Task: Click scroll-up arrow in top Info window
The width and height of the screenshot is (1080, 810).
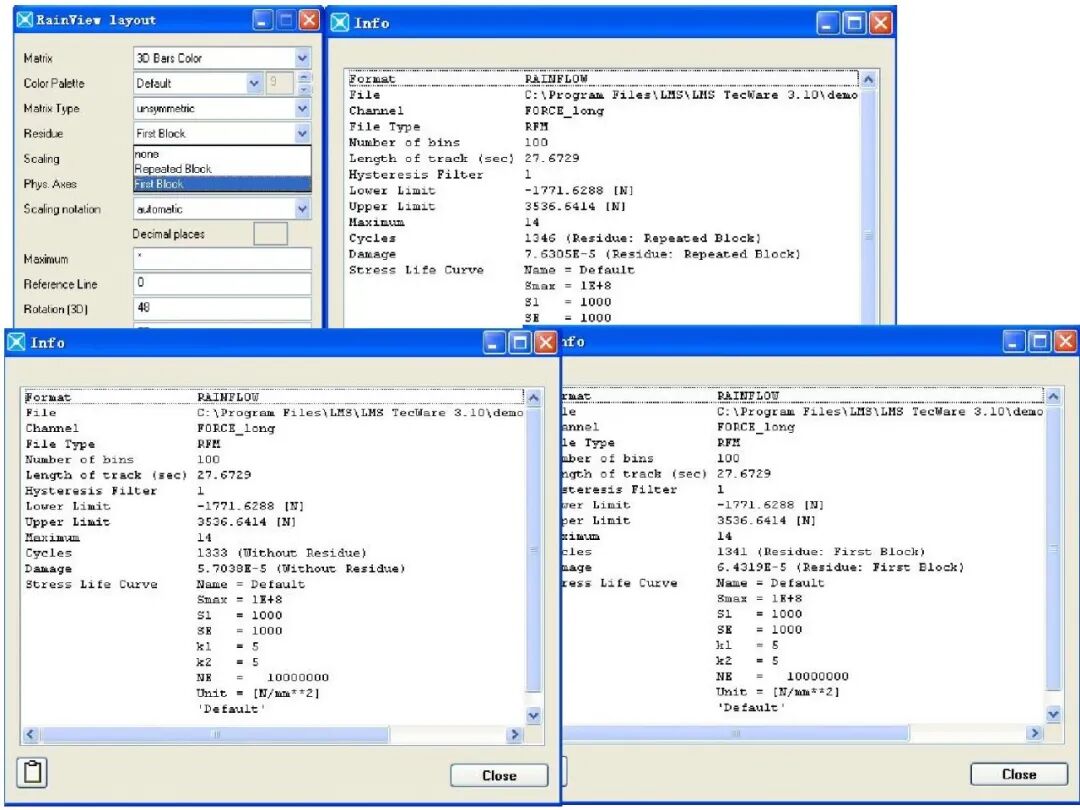Action: (x=868, y=80)
